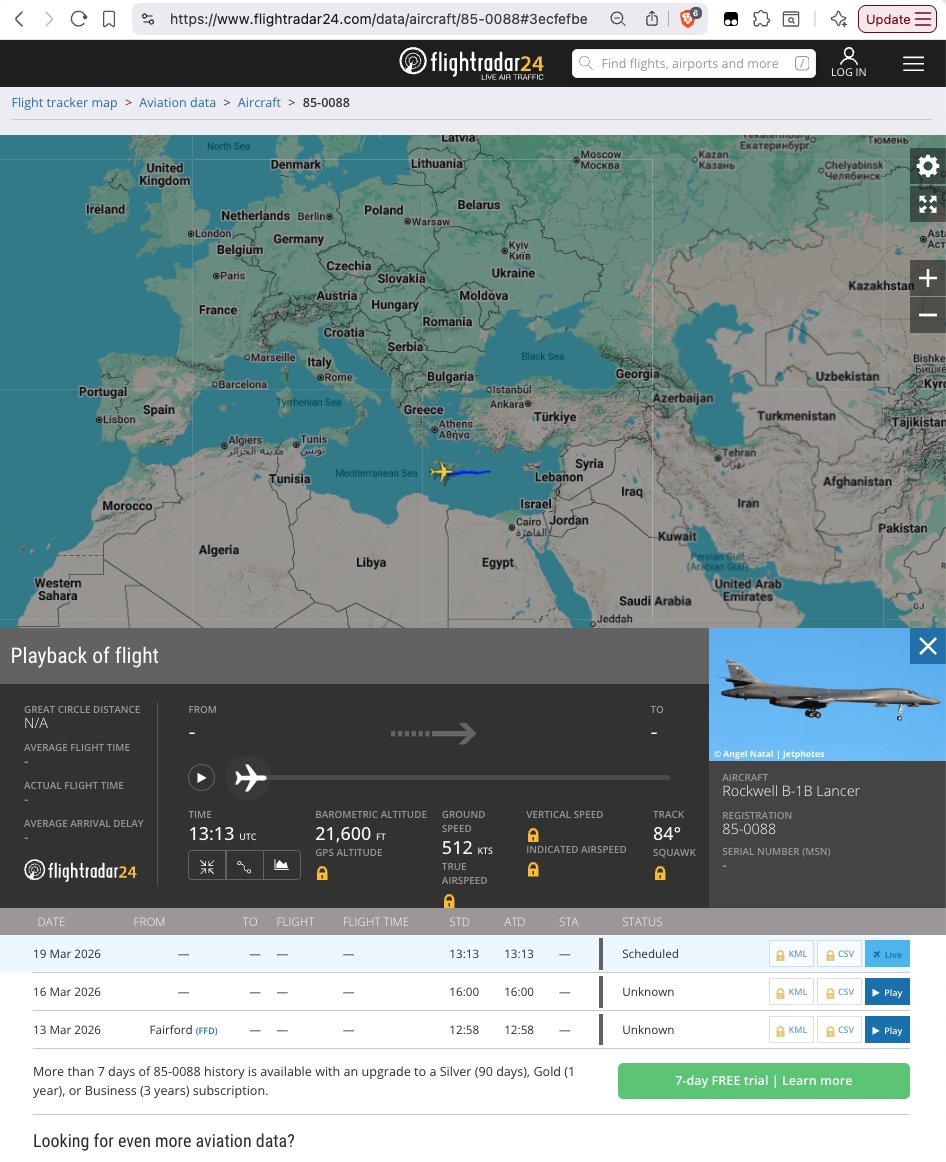Click the Update browser button
This screenshot has height=1162, width=946.
click(x=896, y=19)
